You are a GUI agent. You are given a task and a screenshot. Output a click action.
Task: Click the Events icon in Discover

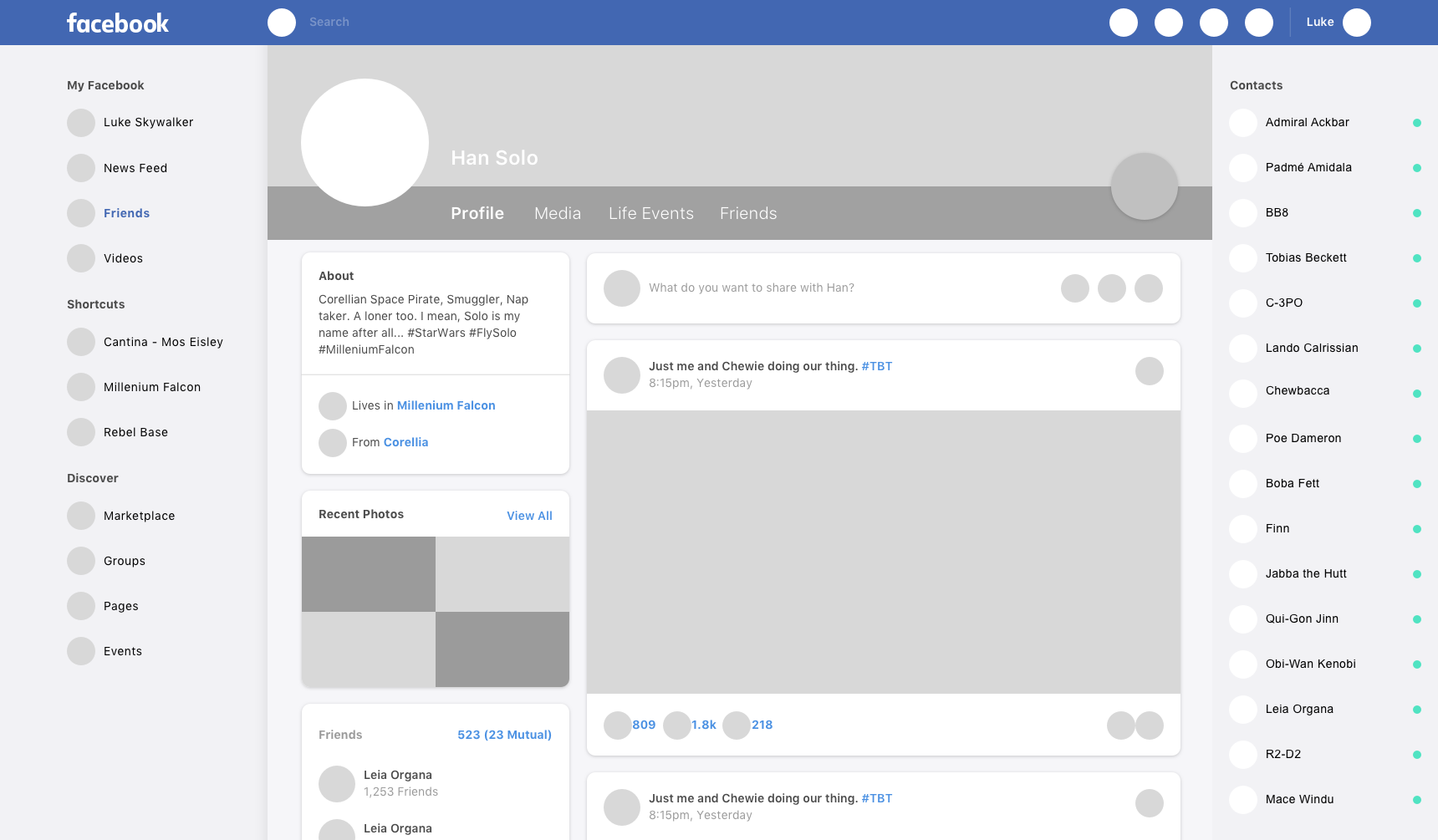coord(81,651)
